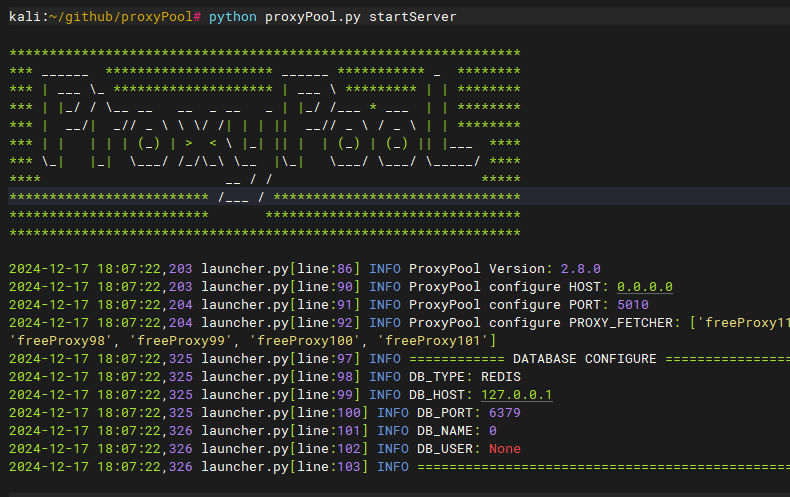Click the 'freeProxy99' list entry
The width and height of the screenshot is (790, 497).
pyautogui.click(x=181, y=341)
